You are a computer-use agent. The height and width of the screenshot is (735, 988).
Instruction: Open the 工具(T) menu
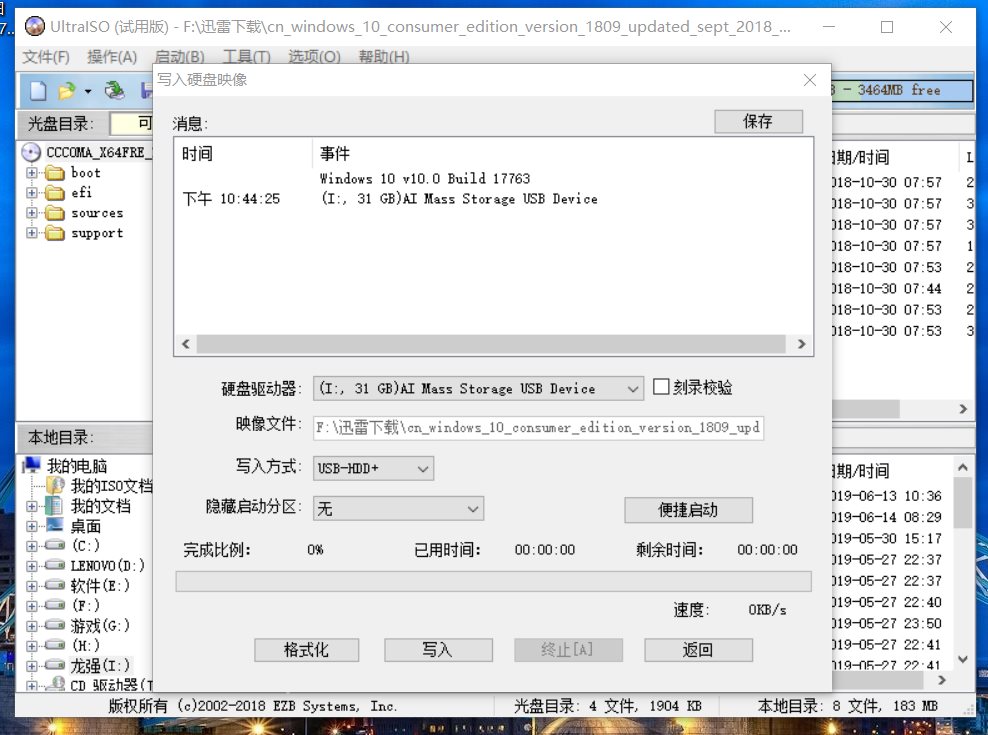click(246, 57)
